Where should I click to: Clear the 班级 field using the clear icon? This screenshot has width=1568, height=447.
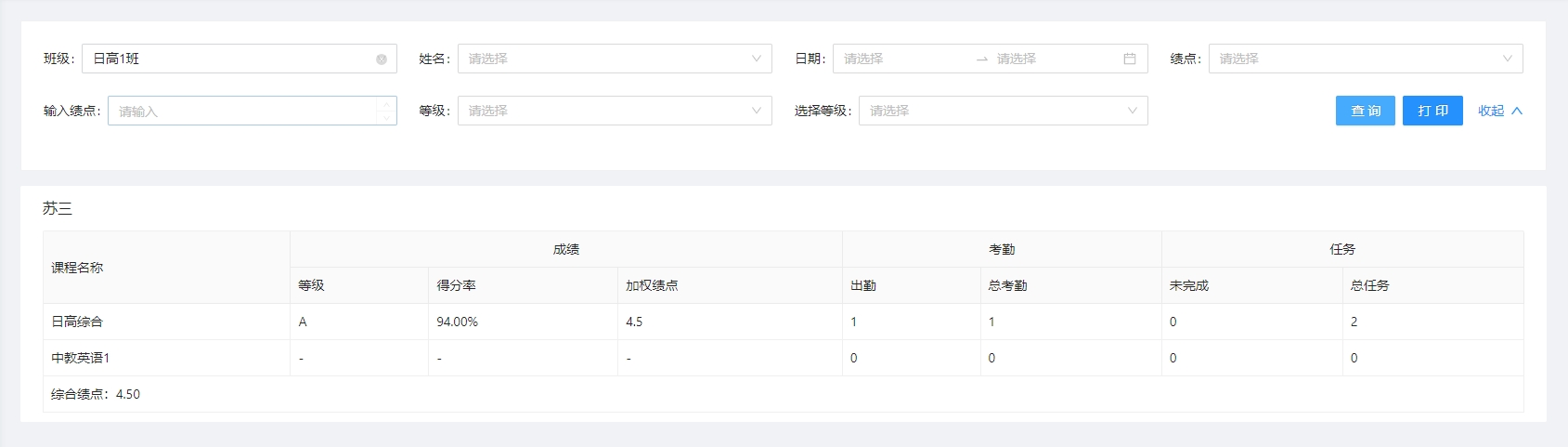(382, 59)
